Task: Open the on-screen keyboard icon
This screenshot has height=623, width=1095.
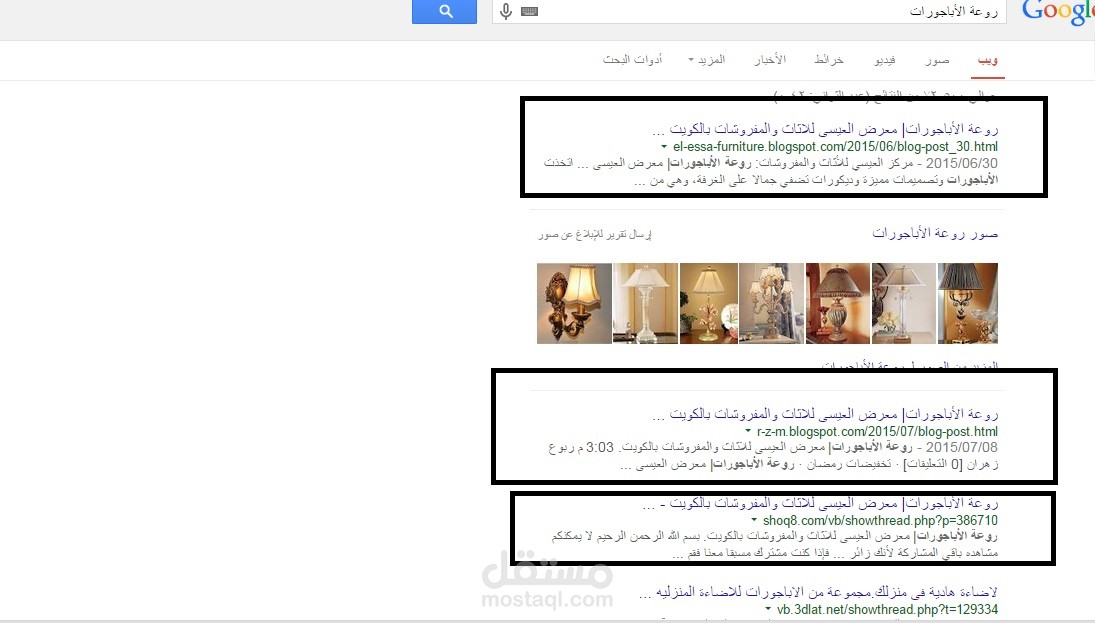Action: pyautogui.click(x=529, y=11)
